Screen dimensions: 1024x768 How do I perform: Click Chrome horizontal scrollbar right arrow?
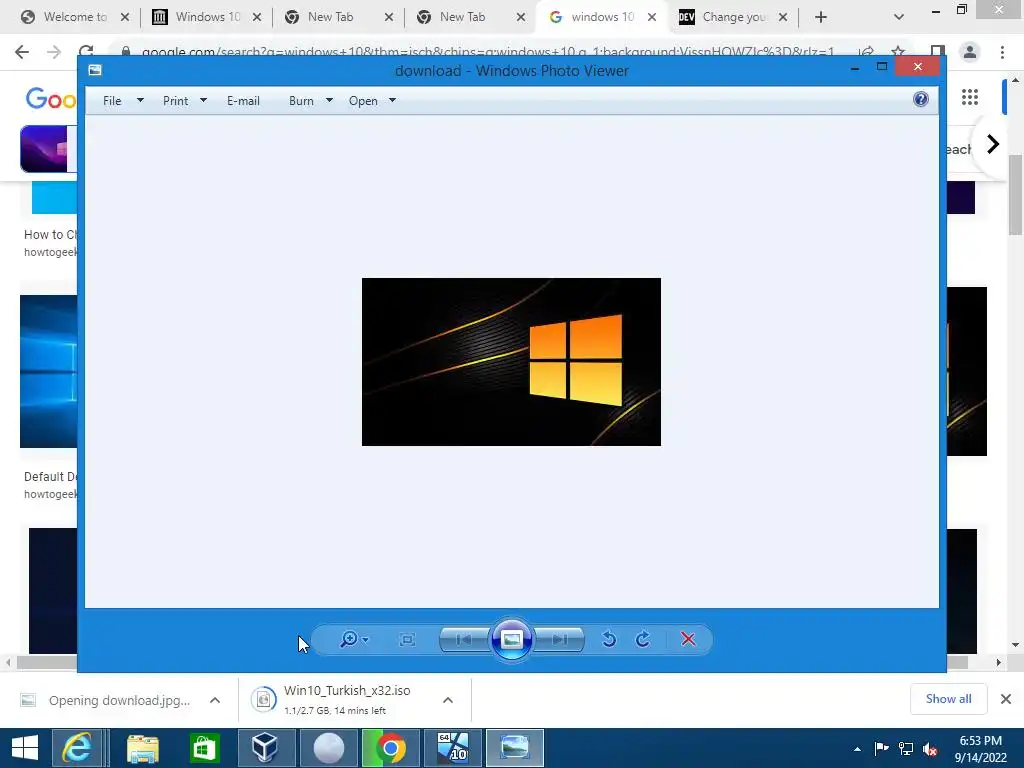coord(998,662)
